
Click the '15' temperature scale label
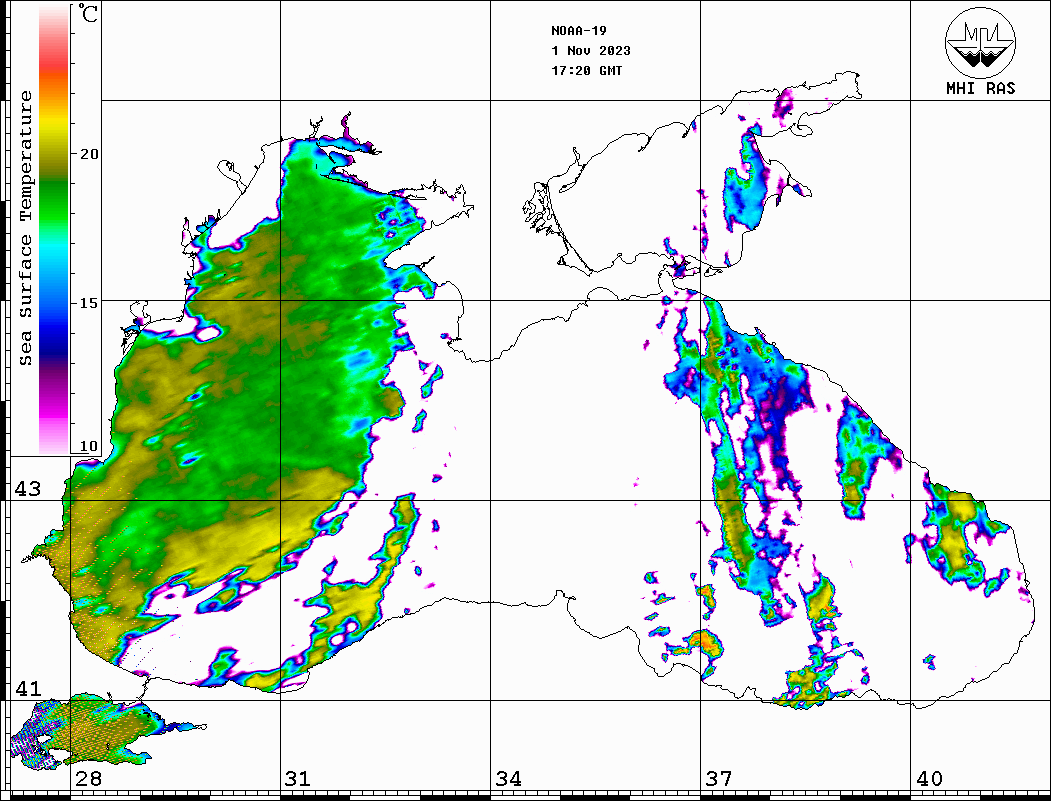click(x=89, y=303)
